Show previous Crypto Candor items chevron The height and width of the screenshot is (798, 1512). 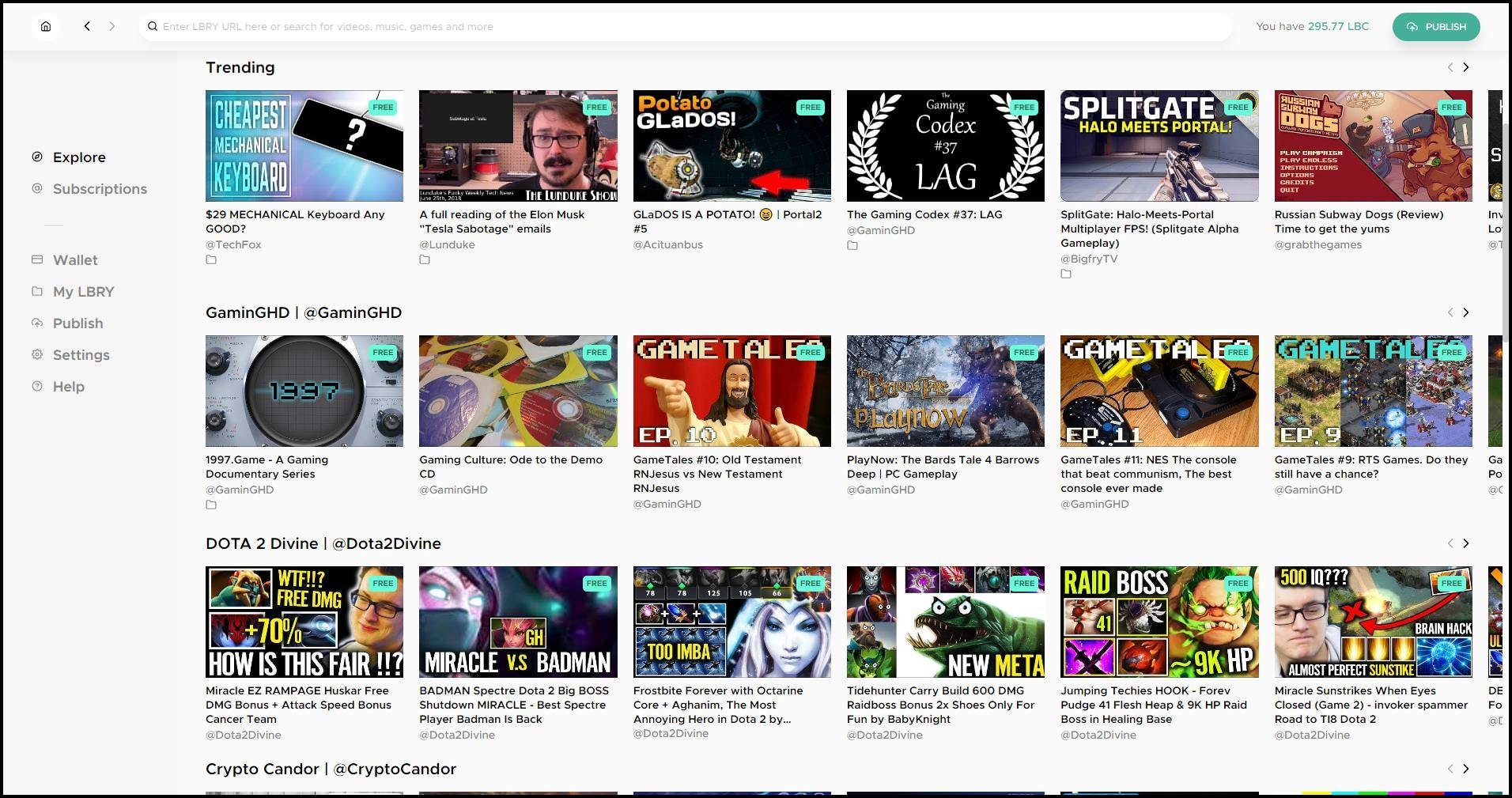tap(1450, 769)
